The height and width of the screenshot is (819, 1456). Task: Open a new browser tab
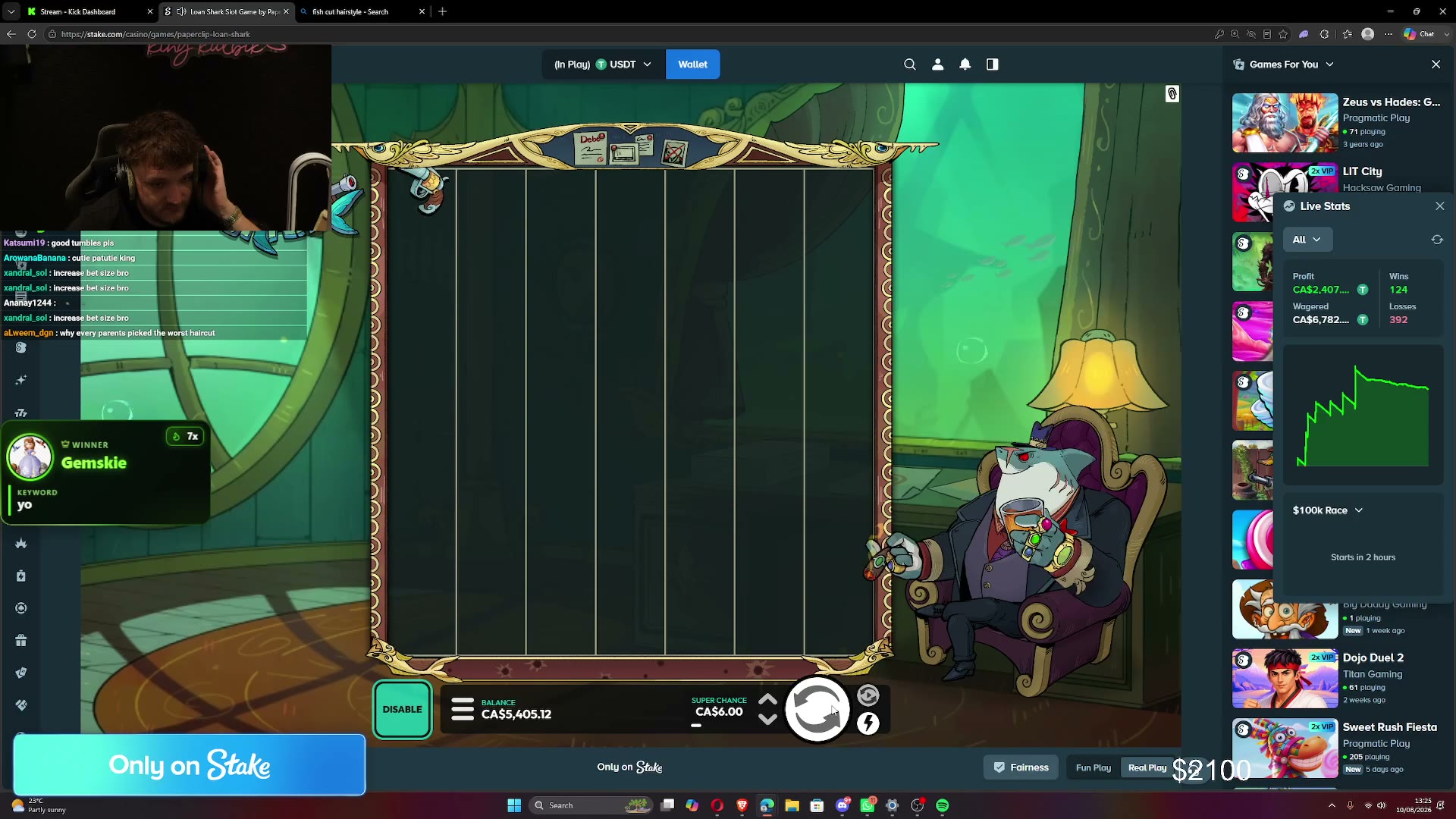(443, 11)
